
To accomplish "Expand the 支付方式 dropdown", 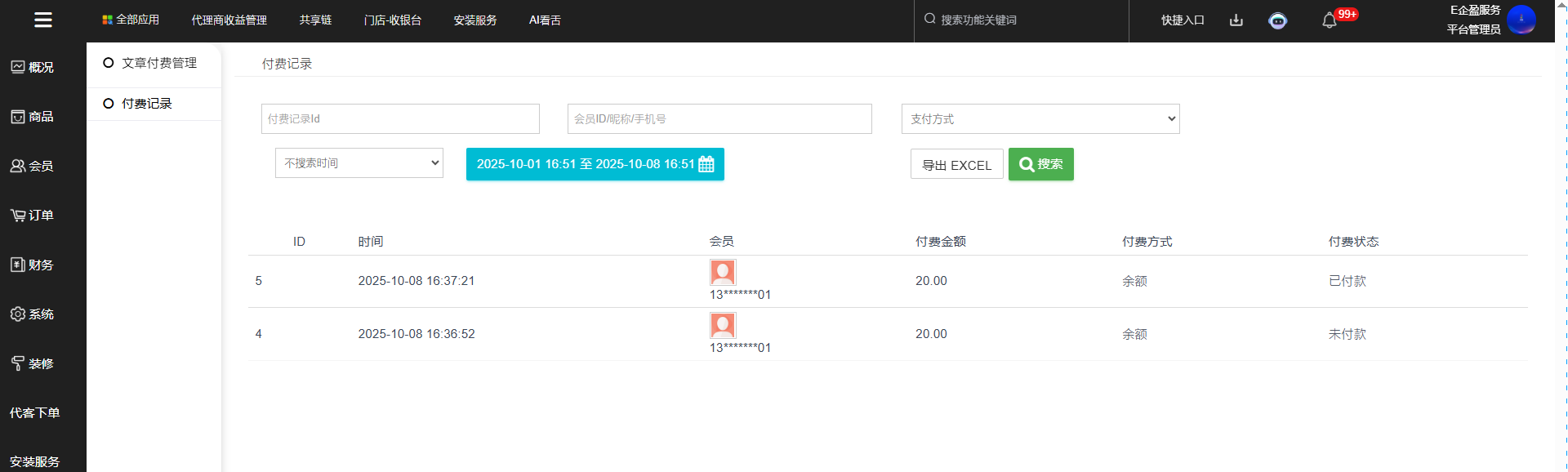I will pos(1040,119).
